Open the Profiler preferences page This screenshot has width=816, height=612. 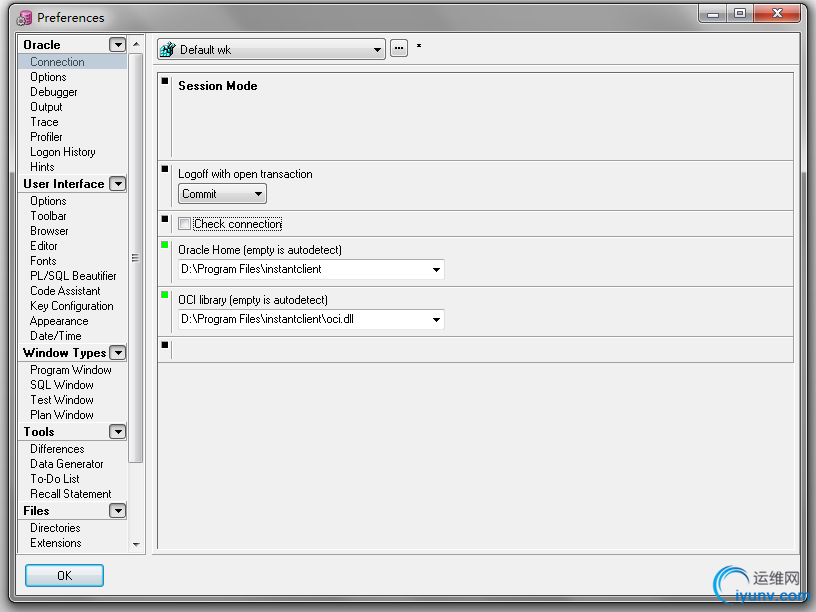pos(46,137)
